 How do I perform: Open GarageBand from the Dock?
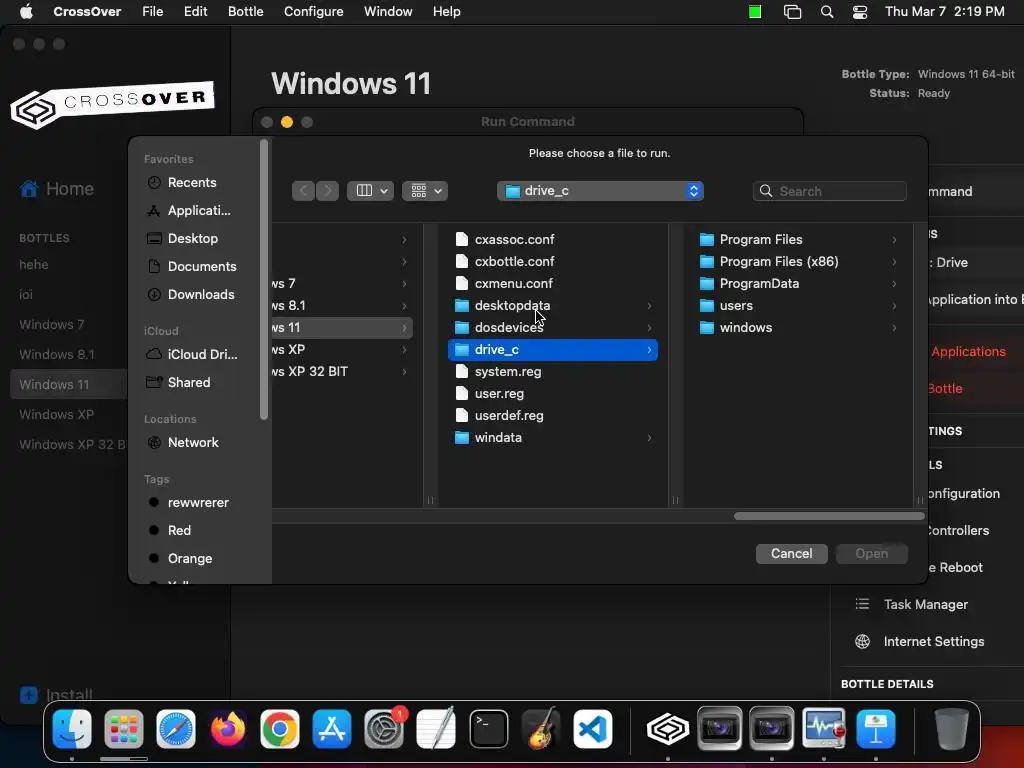541,729
